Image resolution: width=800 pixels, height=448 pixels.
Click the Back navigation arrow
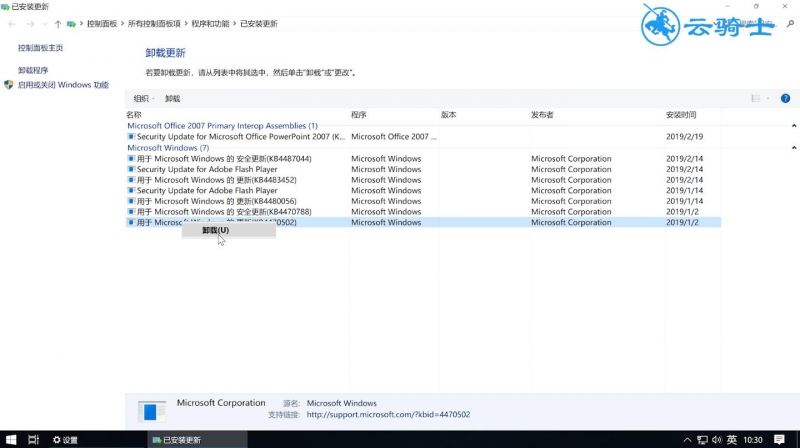point(12,24)
